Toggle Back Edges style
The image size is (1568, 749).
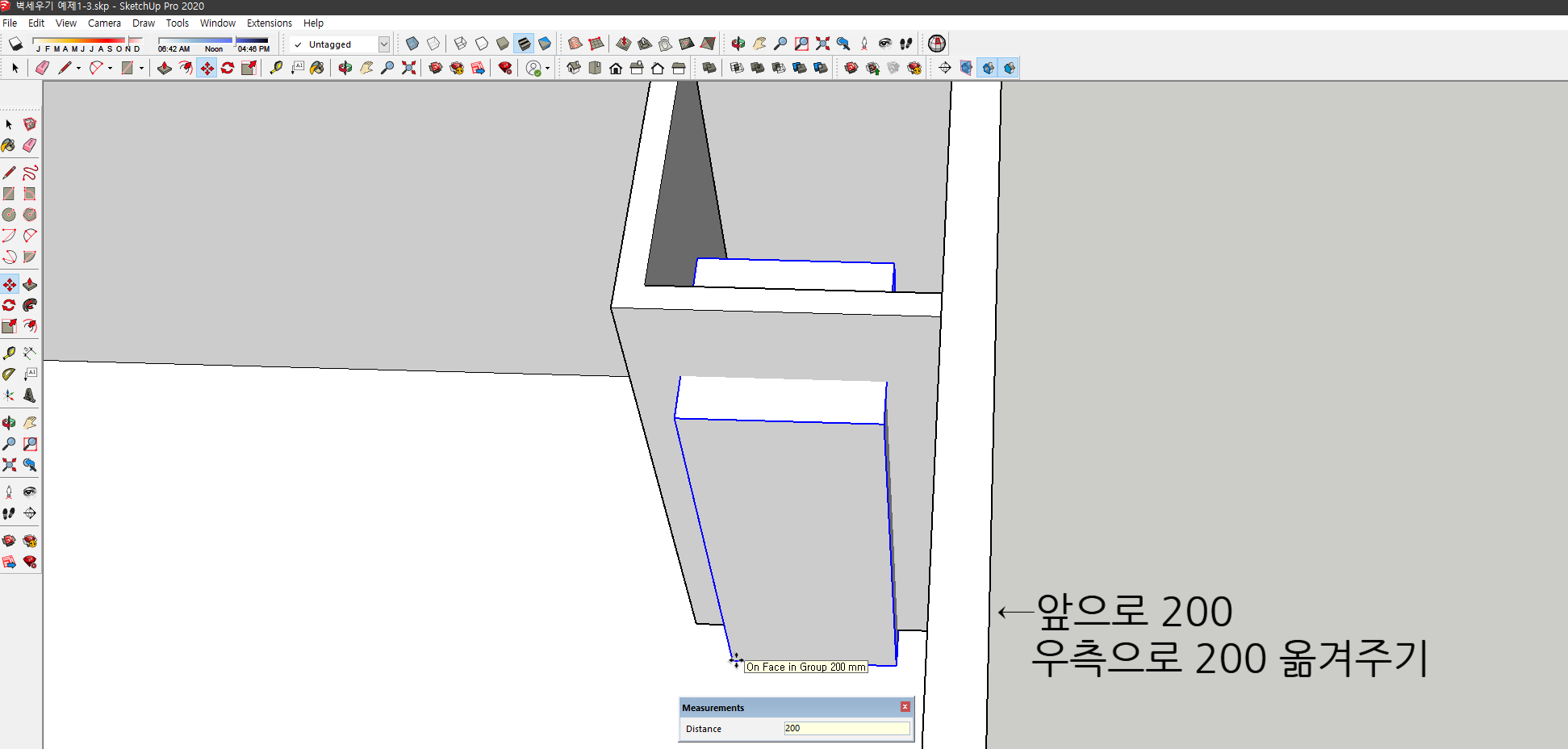[433, 44]
